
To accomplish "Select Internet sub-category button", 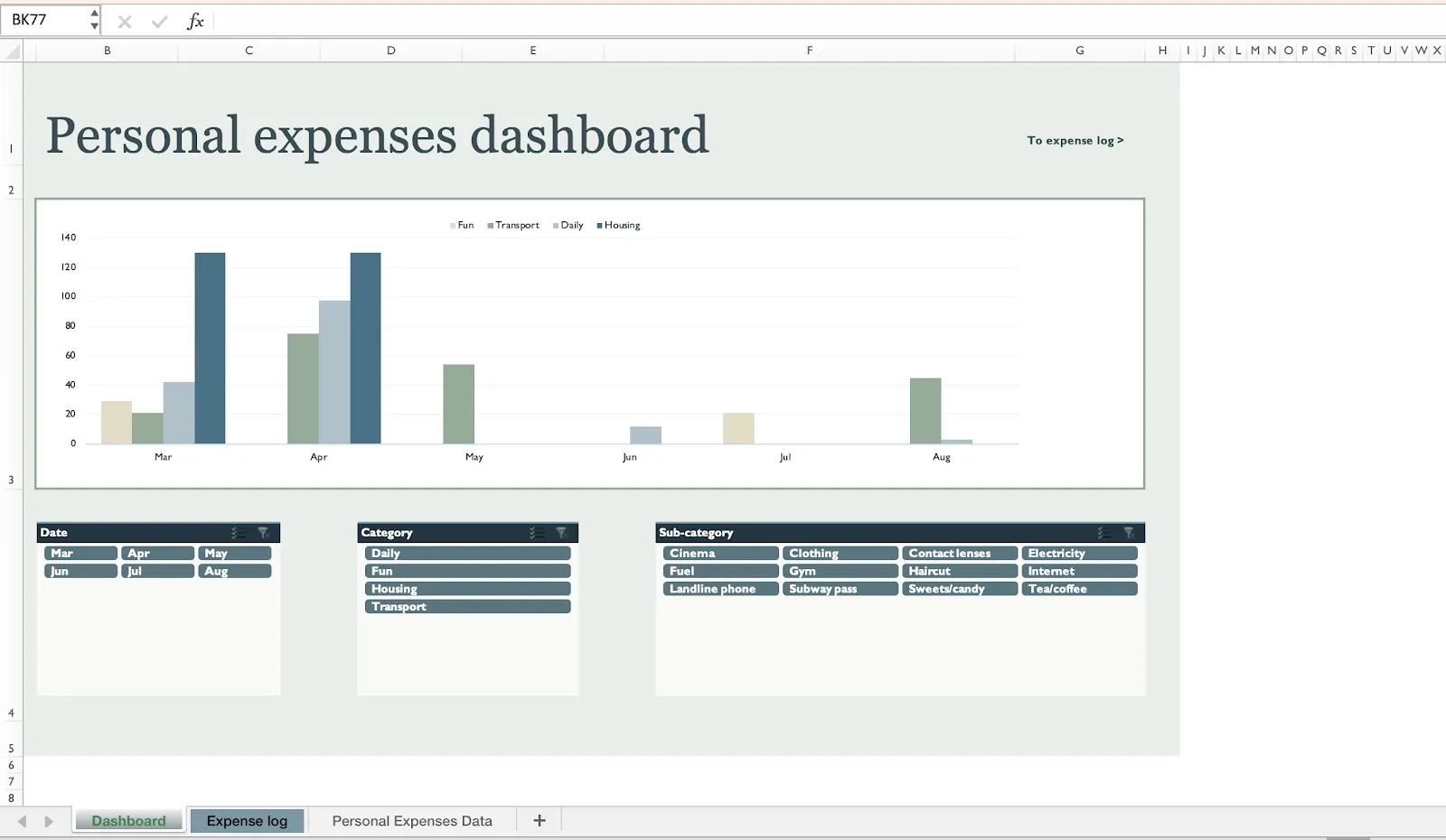I will (x=1079, y=571).
